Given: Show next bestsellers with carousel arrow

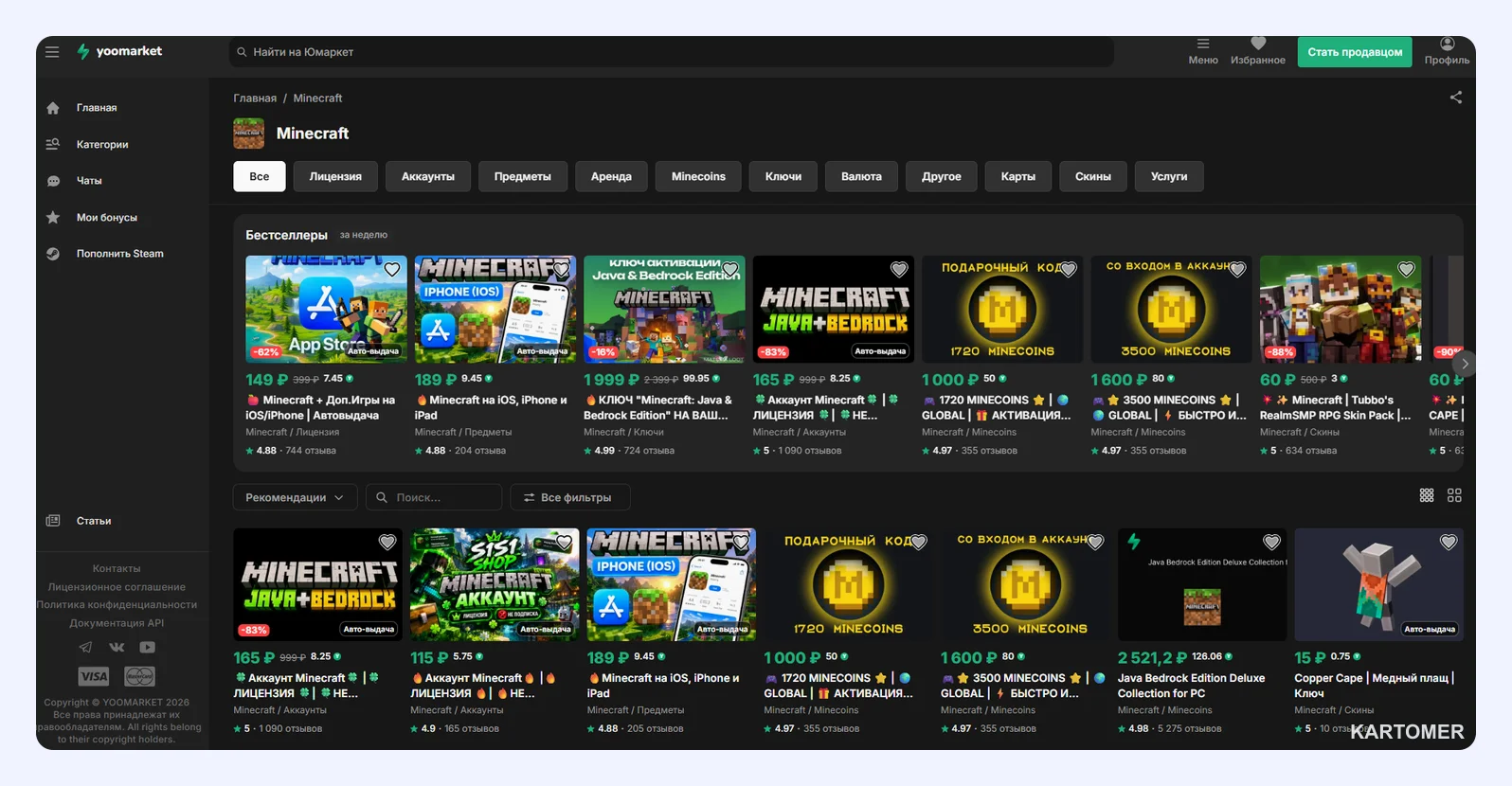Looking at the screenshot, I should [x=1465, y=364].
